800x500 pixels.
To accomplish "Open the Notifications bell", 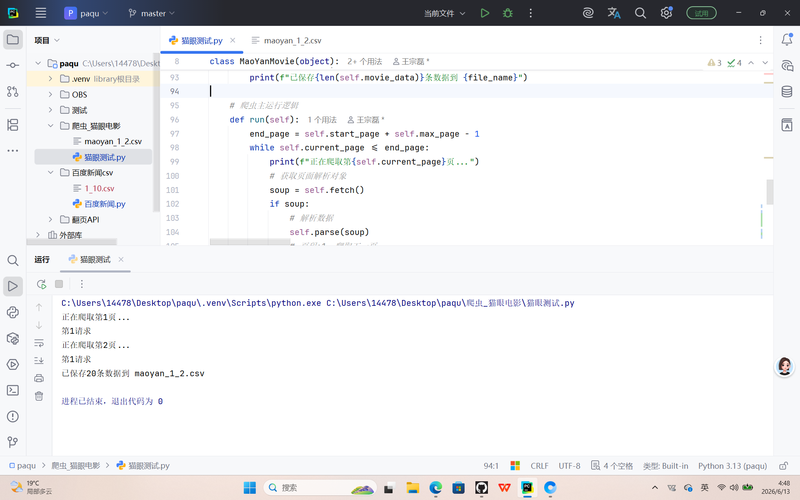I will (x=787, y=39).
